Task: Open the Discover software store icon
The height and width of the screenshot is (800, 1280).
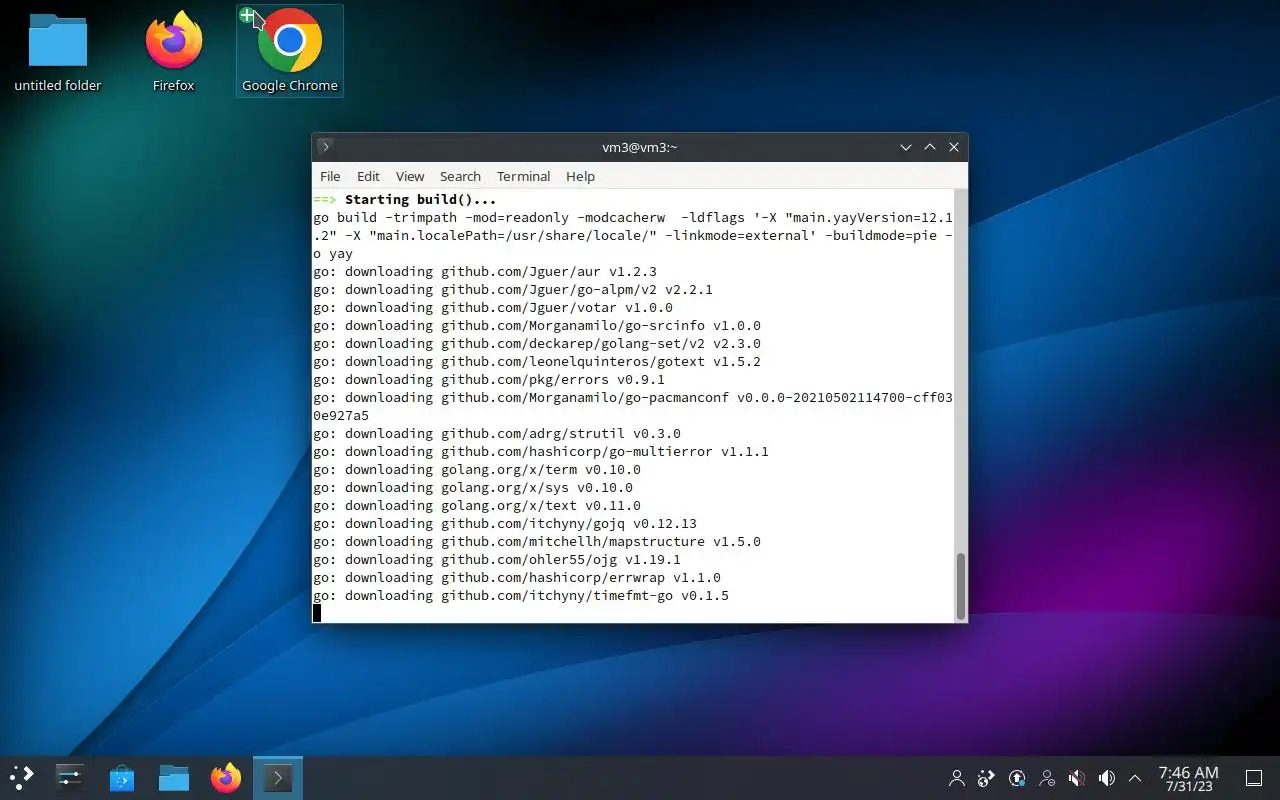Action: pyautogui.click(x=122, y=777)
